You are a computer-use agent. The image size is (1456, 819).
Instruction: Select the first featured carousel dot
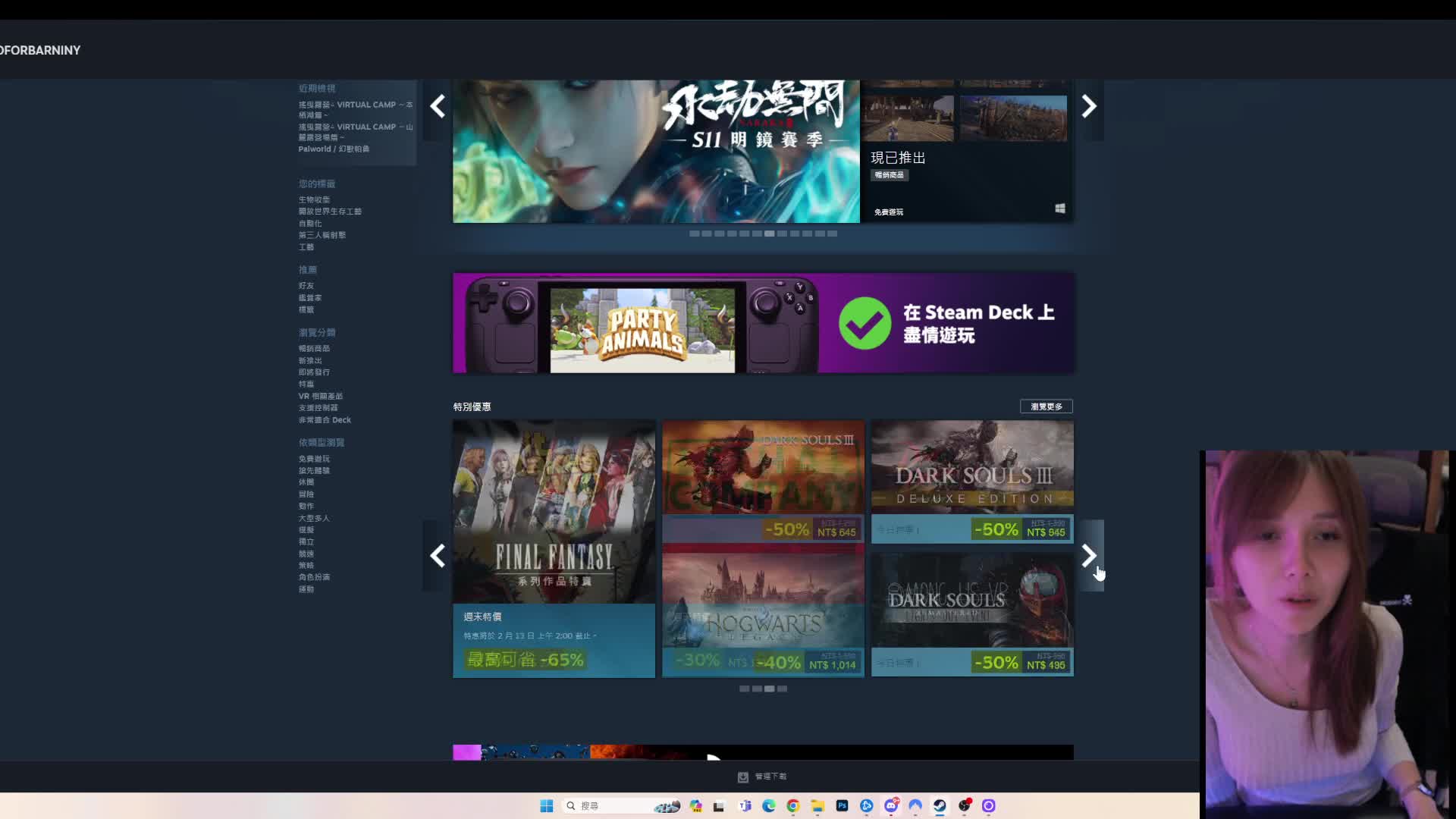click(694, 234)
